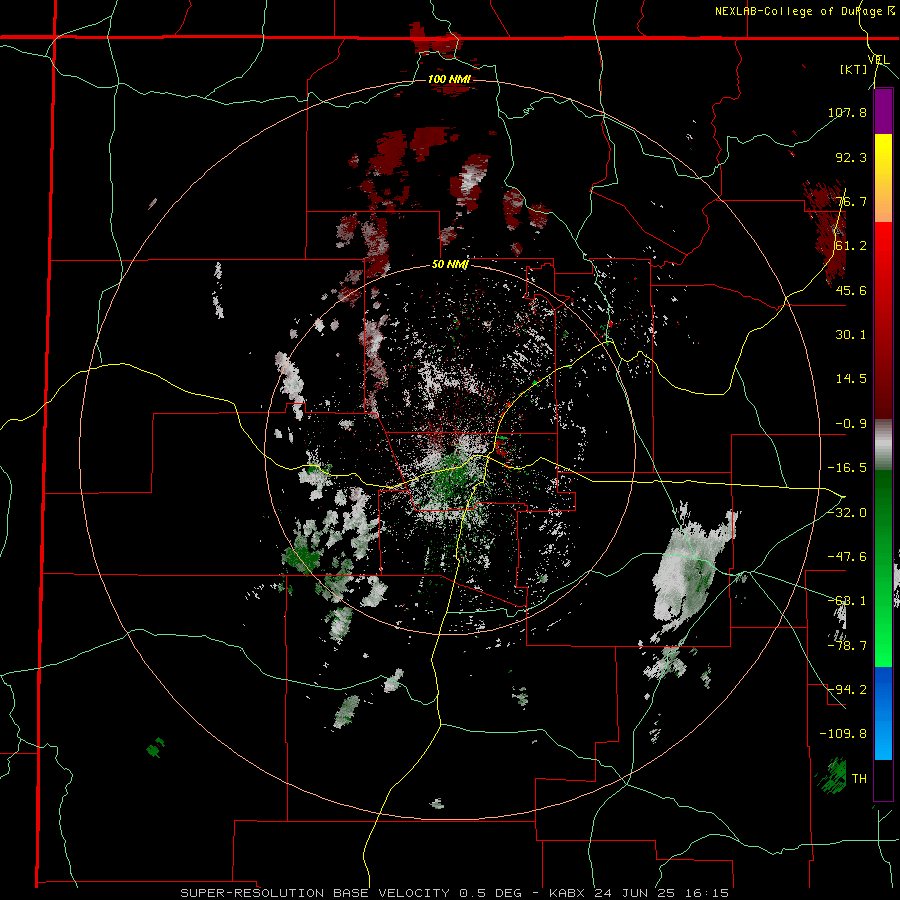Click the [KT] units label
Image resolution: width=900 pixels, height=900 pixels.
click(x=854, y=70)
